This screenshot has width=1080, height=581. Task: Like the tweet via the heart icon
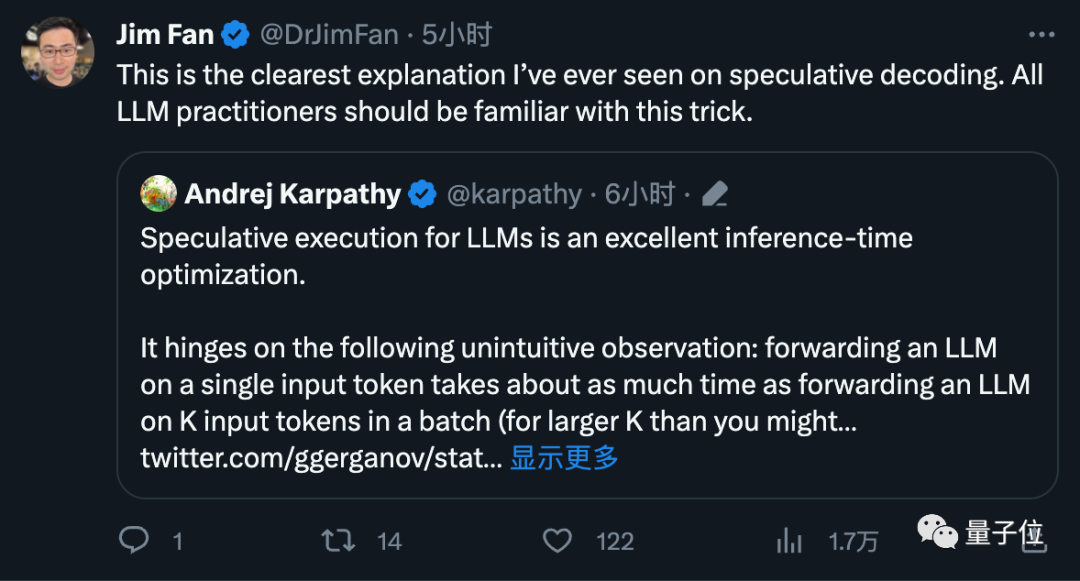click(x=557, y=541)
